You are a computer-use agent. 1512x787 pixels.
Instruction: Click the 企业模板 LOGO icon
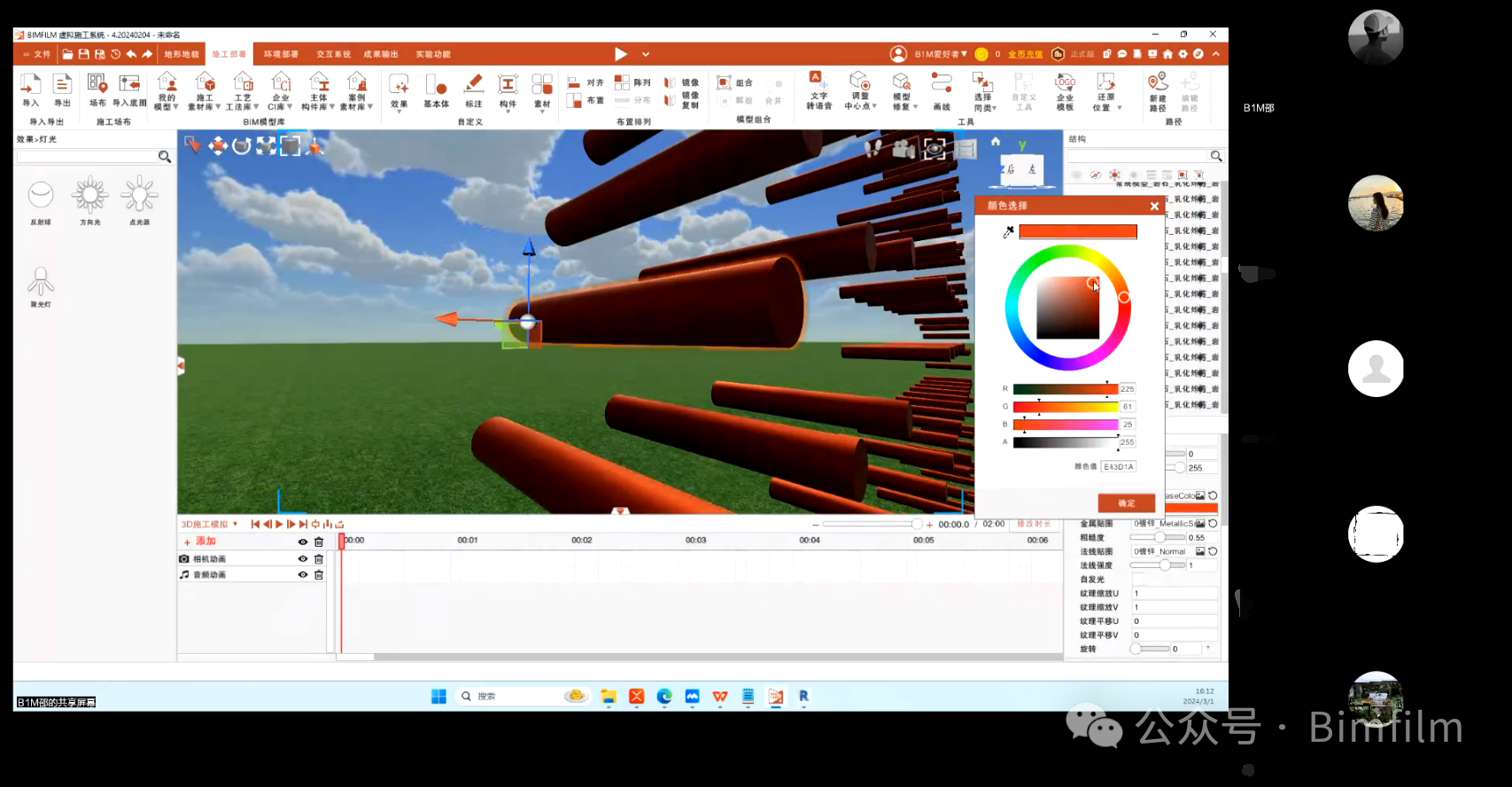pyautogui.click(x=1065, y=90)
